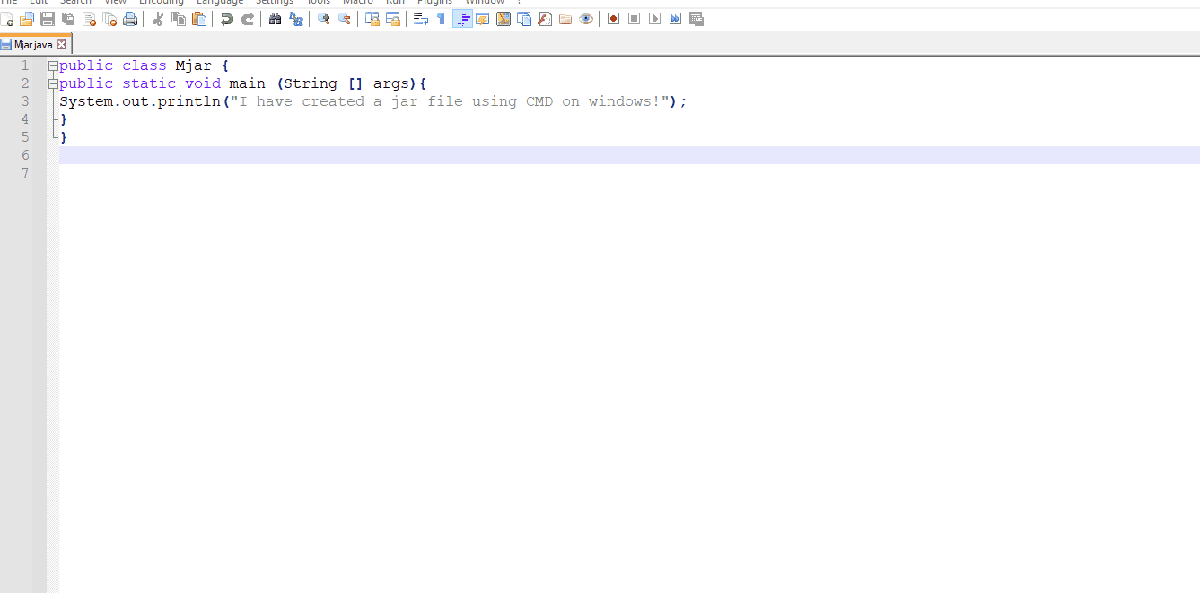1200x593 pixels.
Task: Playback the recorded macro
Action: [x=653, y=18]
